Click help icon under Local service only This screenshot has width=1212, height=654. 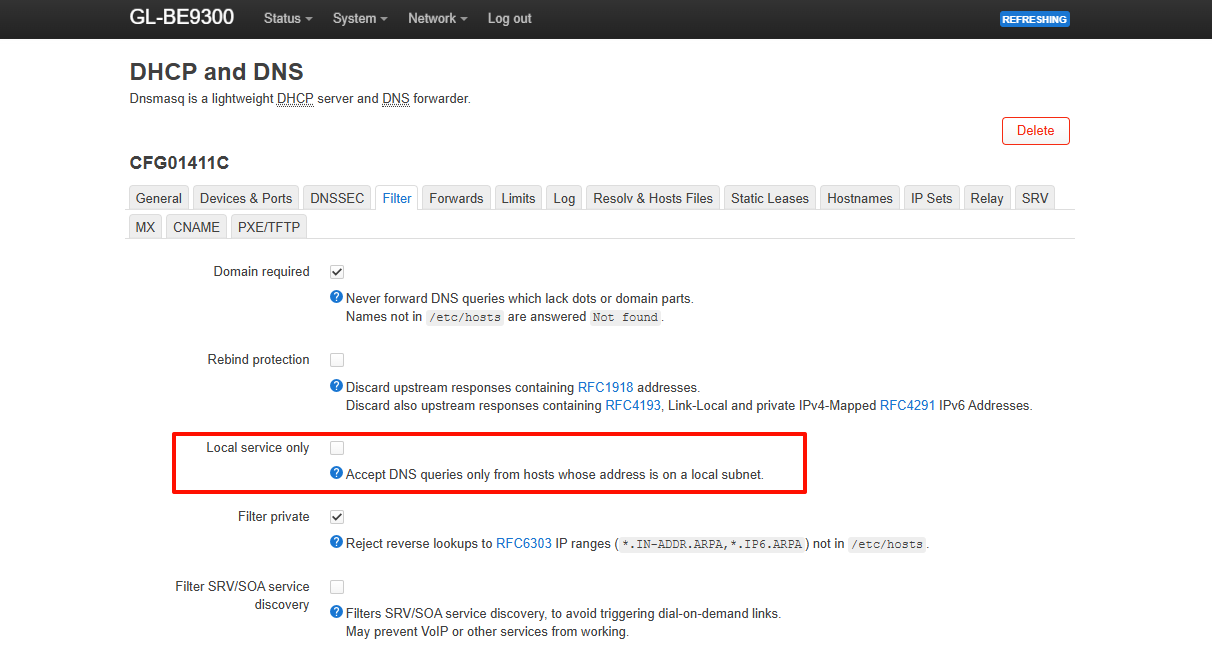[x=337, y=473]
